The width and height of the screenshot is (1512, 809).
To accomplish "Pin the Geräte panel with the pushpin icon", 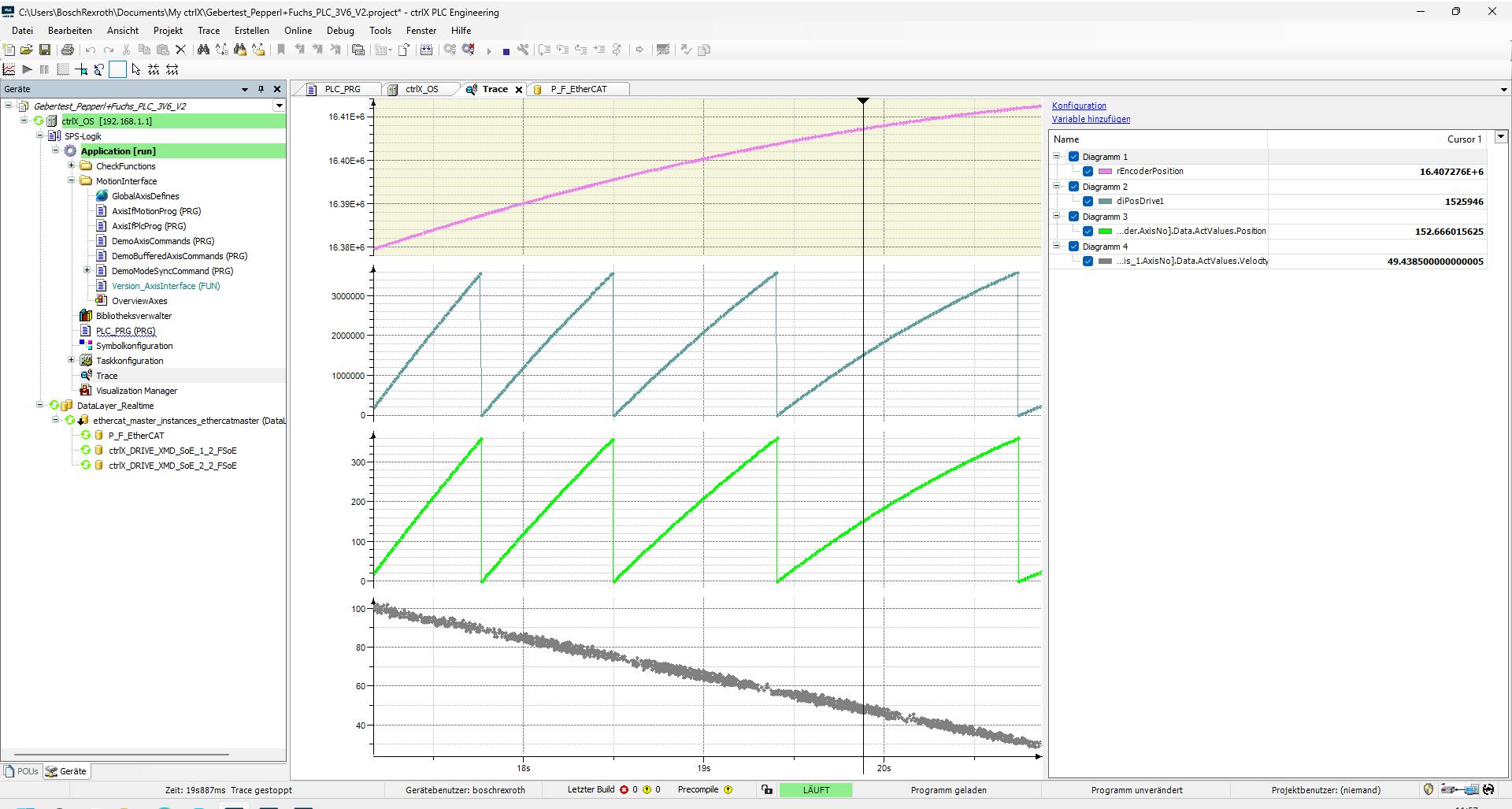I will (261, 89).
